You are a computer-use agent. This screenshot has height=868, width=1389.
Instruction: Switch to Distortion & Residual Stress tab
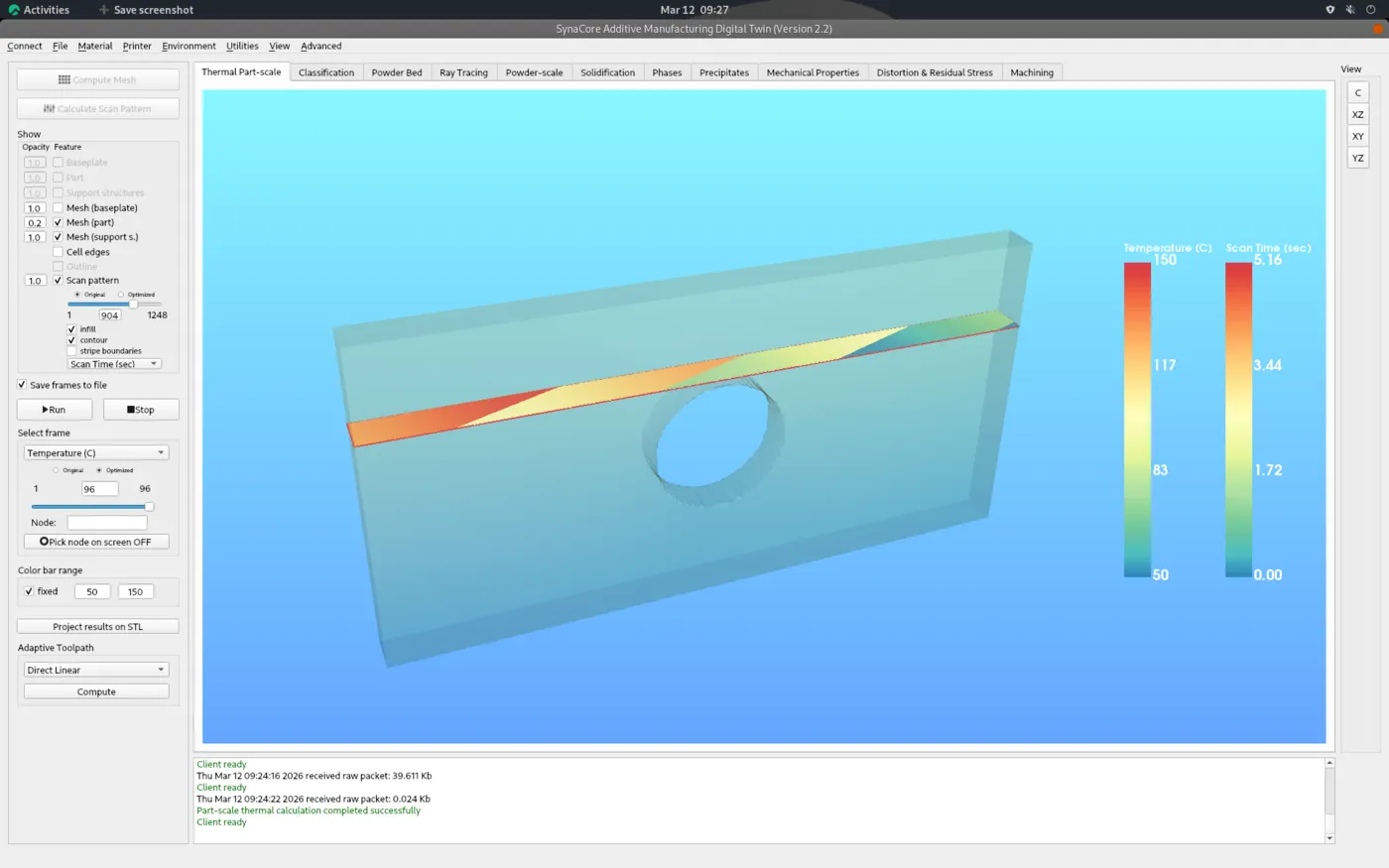(935, 72)
